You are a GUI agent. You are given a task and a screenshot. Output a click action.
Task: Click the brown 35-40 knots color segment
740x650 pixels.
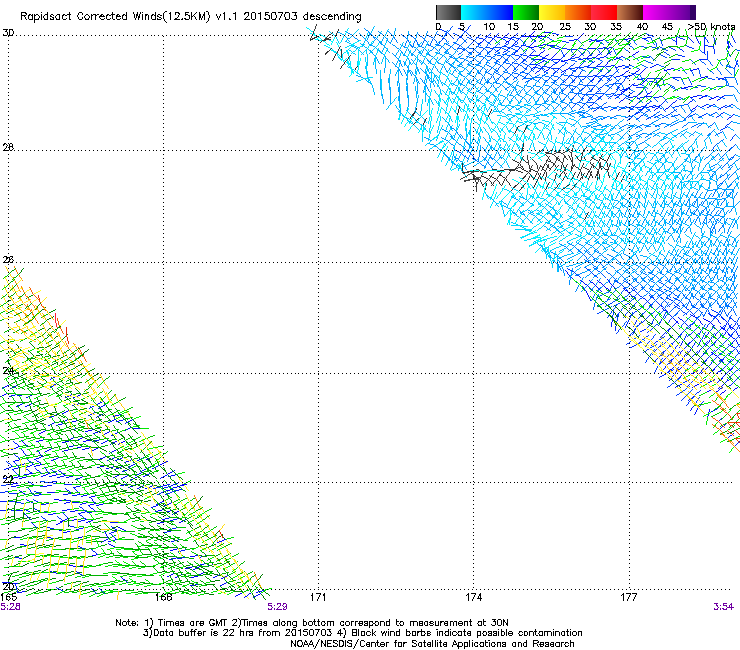[x=630, y=12]
